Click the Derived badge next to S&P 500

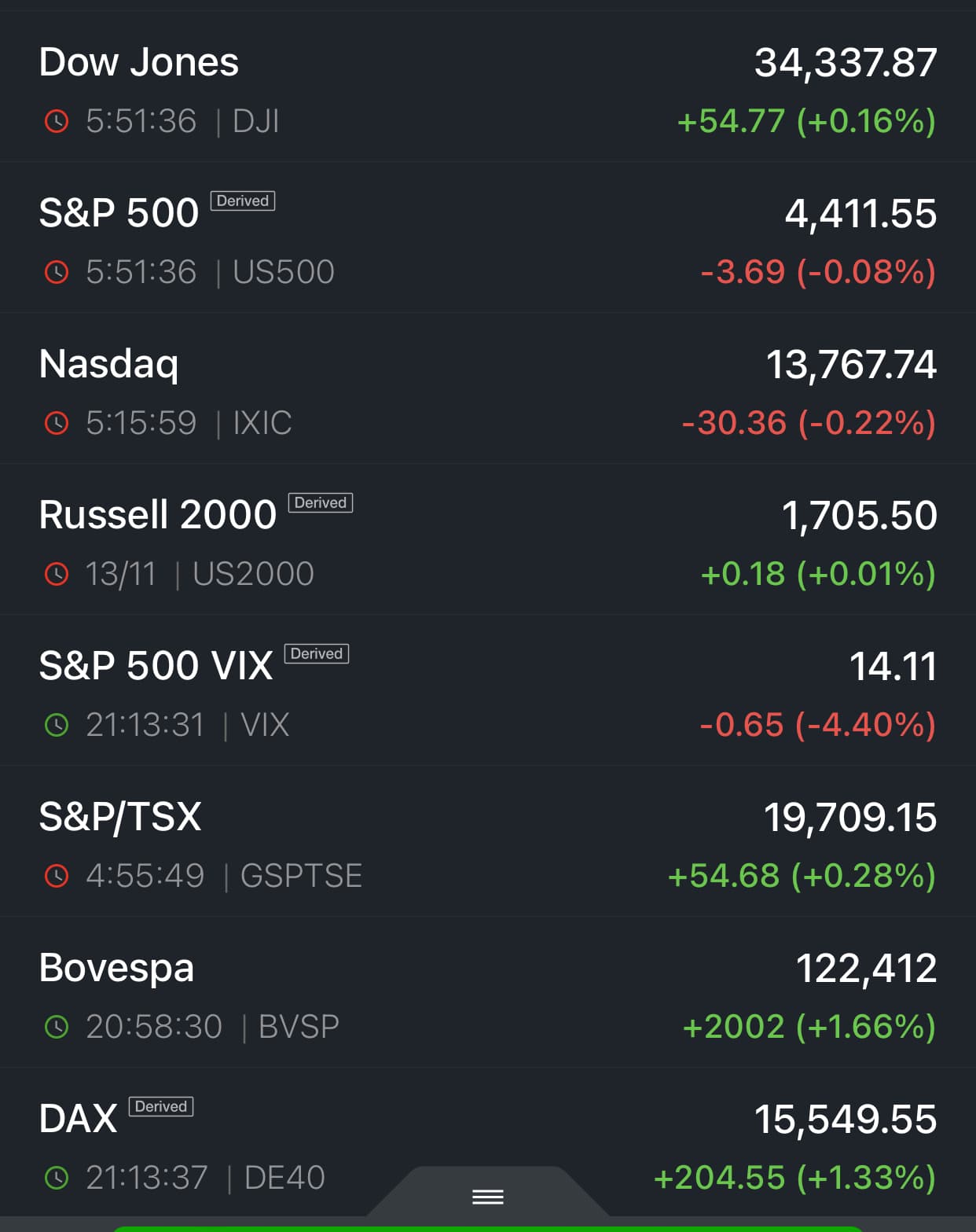click(x=243, y=201)
